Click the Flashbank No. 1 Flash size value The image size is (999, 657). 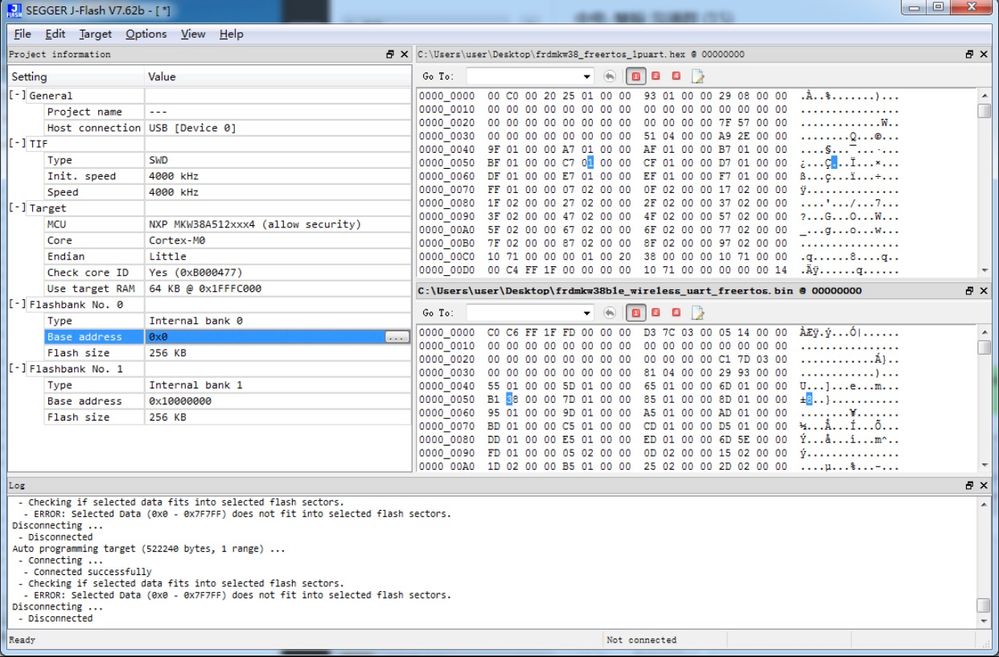pyautogui.click(x=168, y=417)
